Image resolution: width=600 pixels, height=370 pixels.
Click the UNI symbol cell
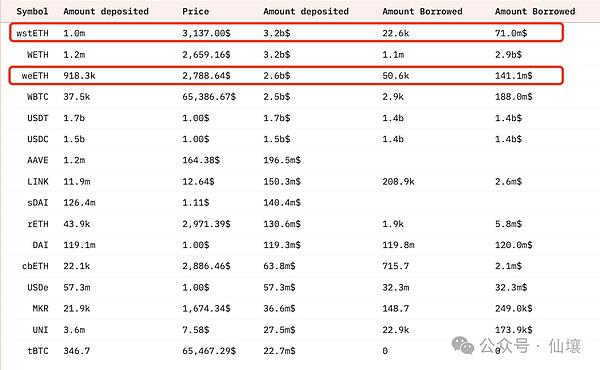40,329
